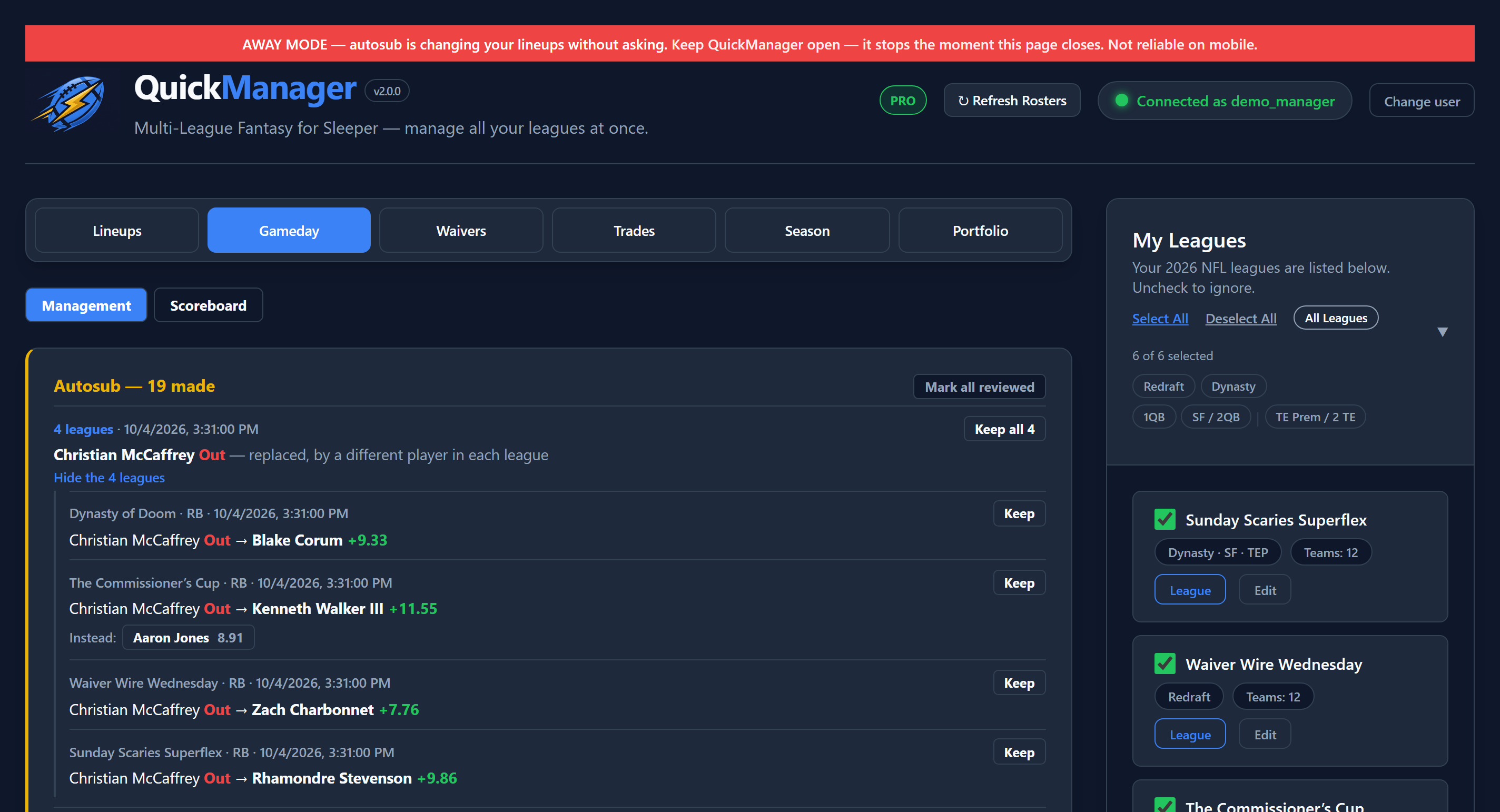Toggle the 1QB filter chip
This screenshot has height=812, width=1500.
point(1153,417)
